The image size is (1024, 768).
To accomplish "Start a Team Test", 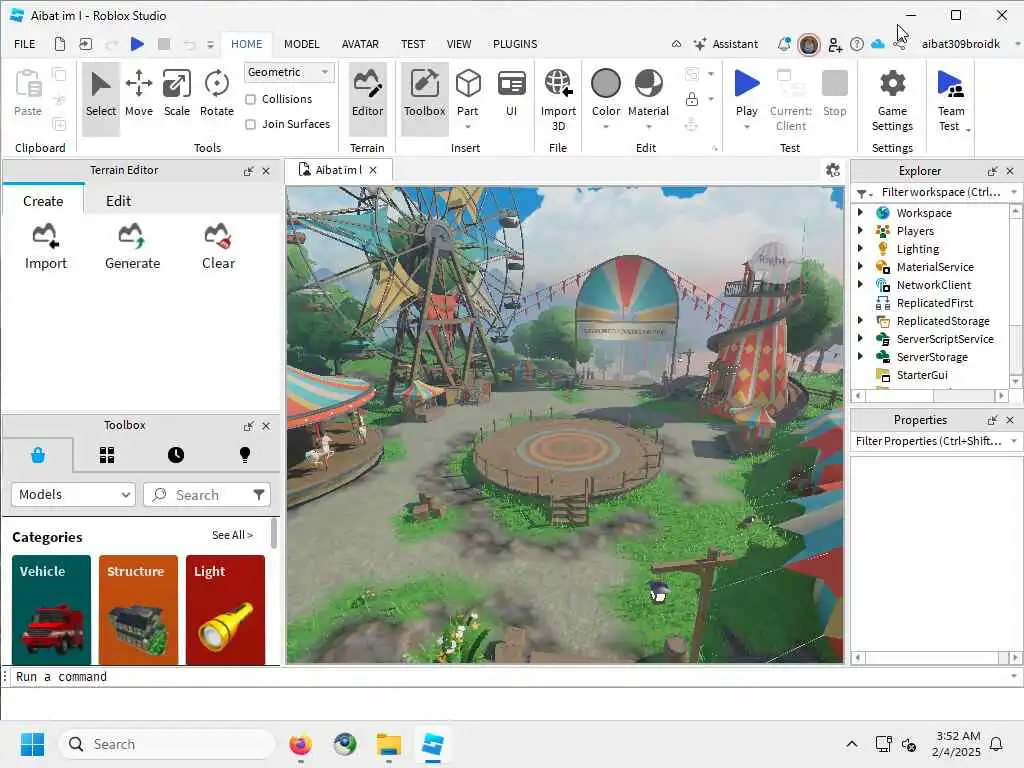I will click(951, 99).
